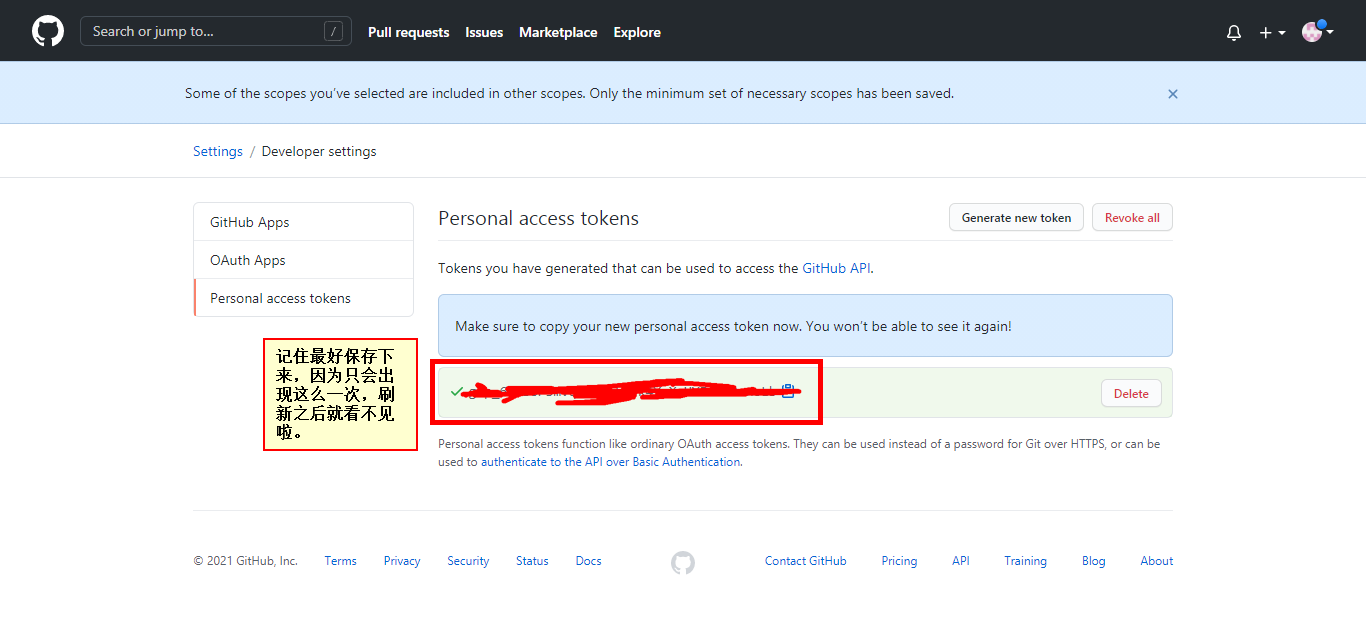Open Pricing footer link
Image resolution: width=1366 pixels, height=625 pixels.
tap(899, 561)
